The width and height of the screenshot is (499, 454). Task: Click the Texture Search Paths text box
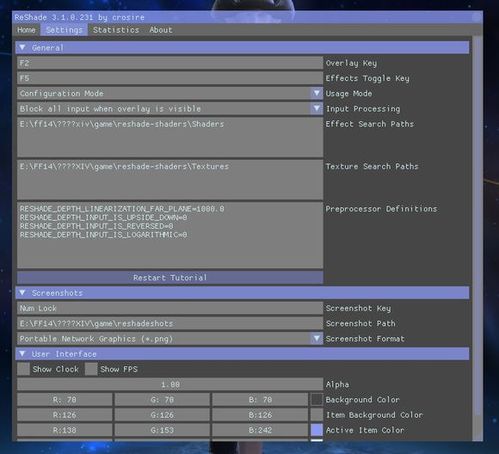(x=170, y=180)
